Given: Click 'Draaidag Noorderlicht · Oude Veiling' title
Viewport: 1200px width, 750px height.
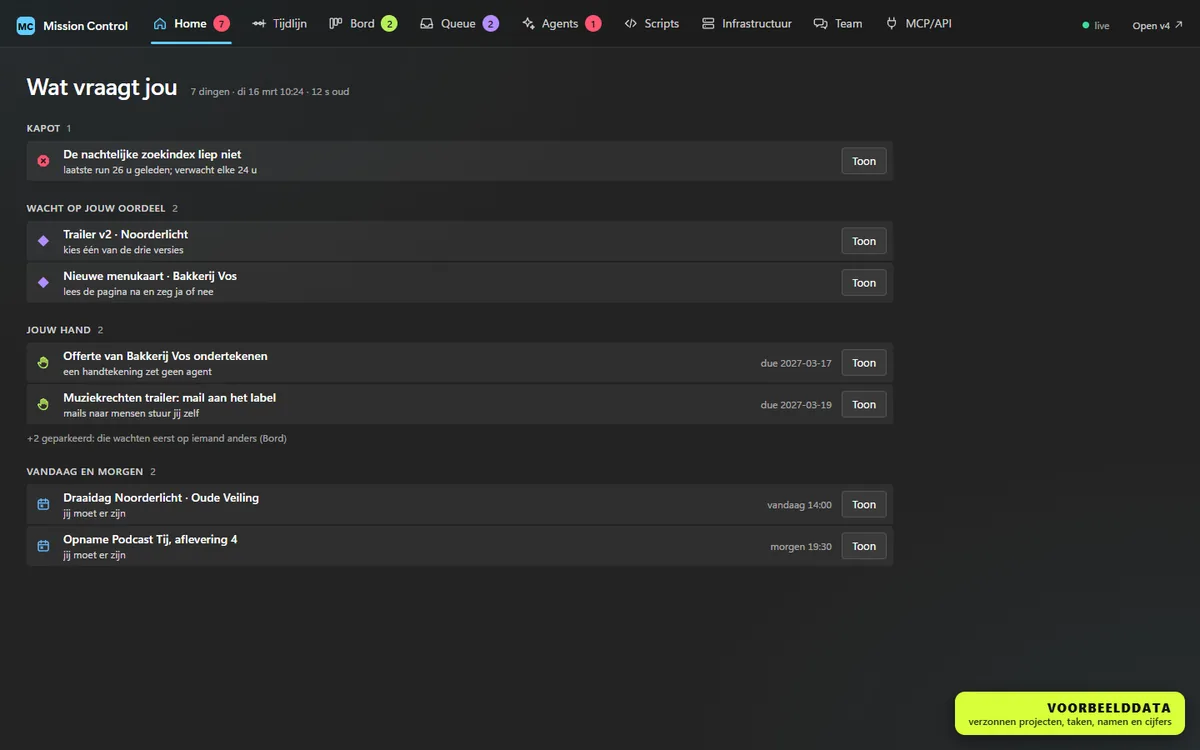Looking at the screenshot, I should pos(161,498).
